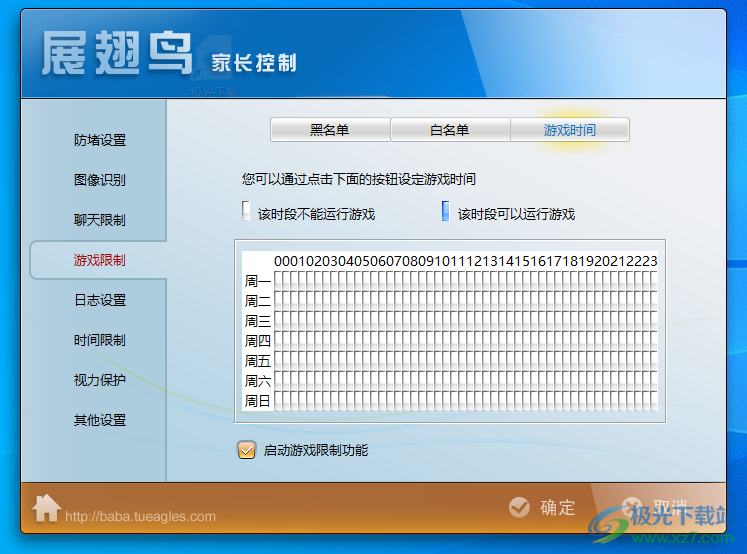The image size is (747, 554).
Task: Open 图像识别 in the sidebar
Action: (x=100, y=180)
